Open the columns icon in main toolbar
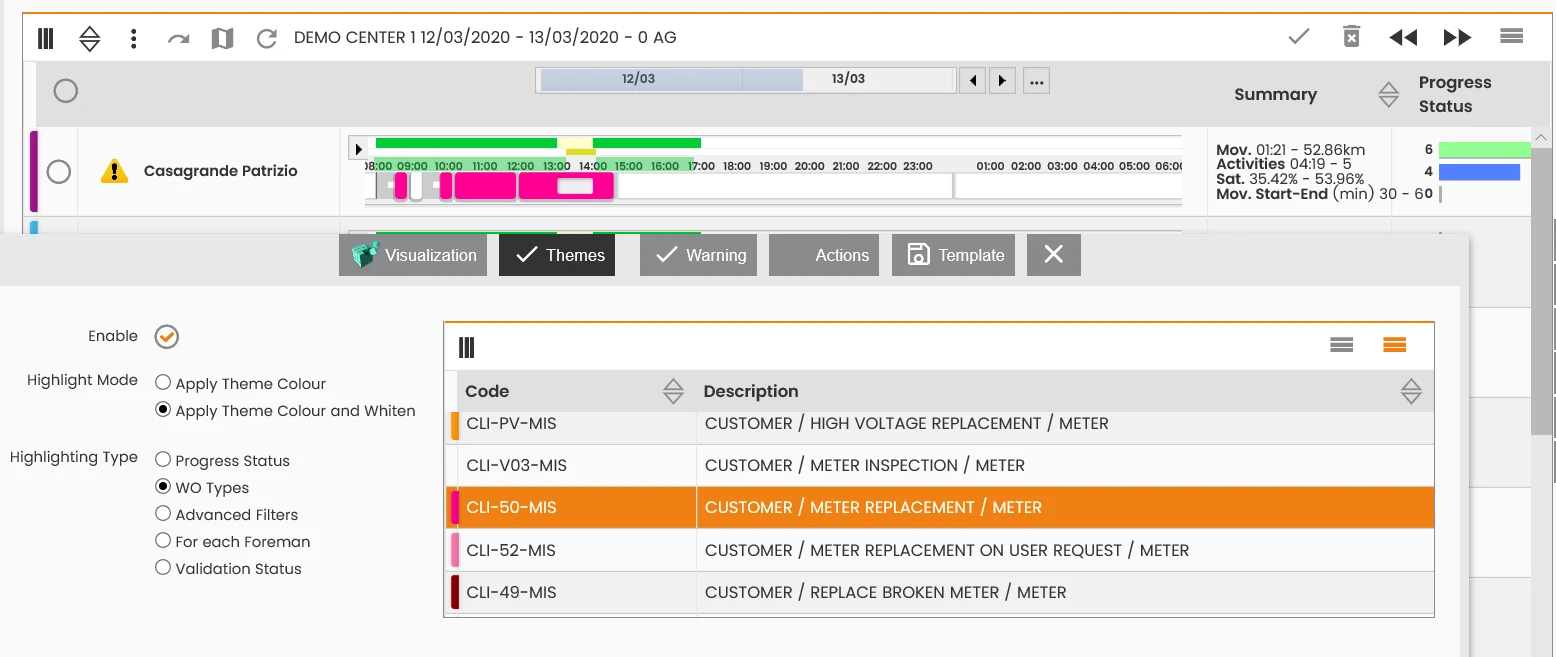The width and height of the screenshot is (1556, 657). click(x=45, y=38)
